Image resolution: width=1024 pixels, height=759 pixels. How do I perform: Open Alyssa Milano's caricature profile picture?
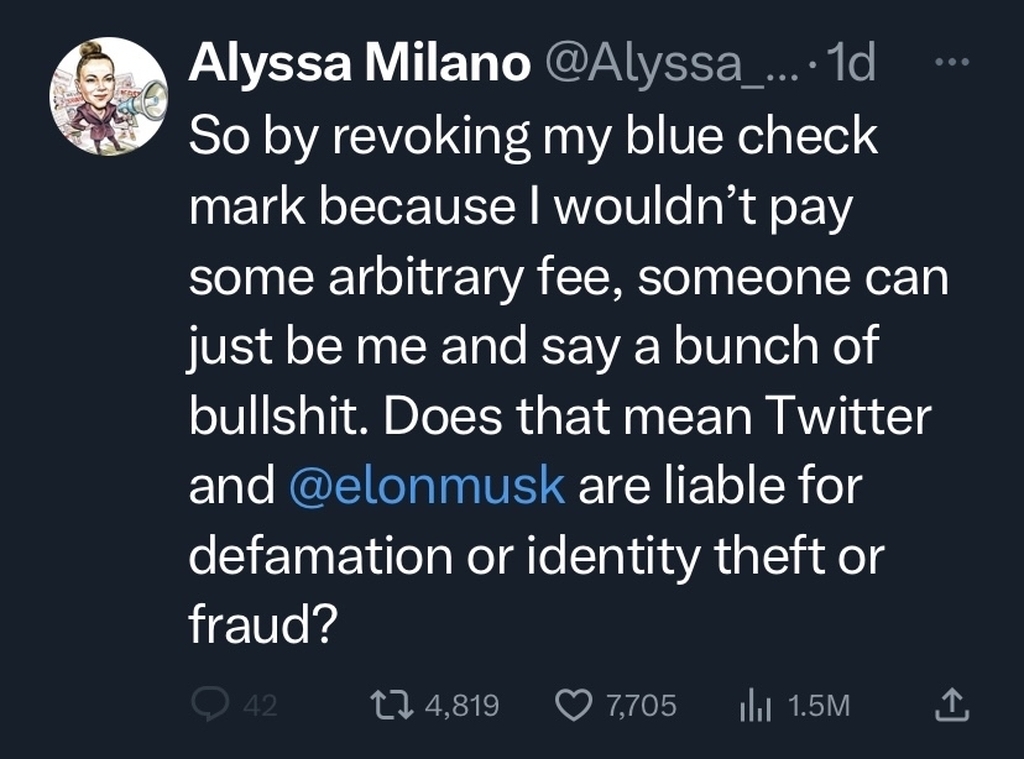click(x=109, y=97)
